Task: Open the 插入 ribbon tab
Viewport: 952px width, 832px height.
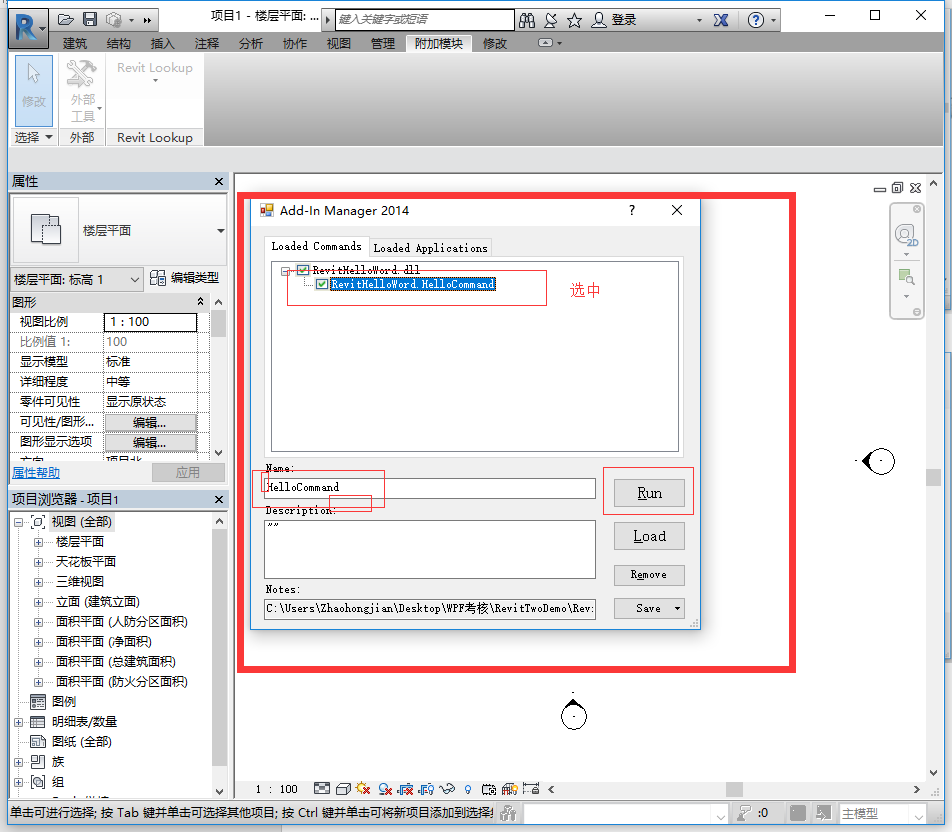Action: tap(162, 43)
